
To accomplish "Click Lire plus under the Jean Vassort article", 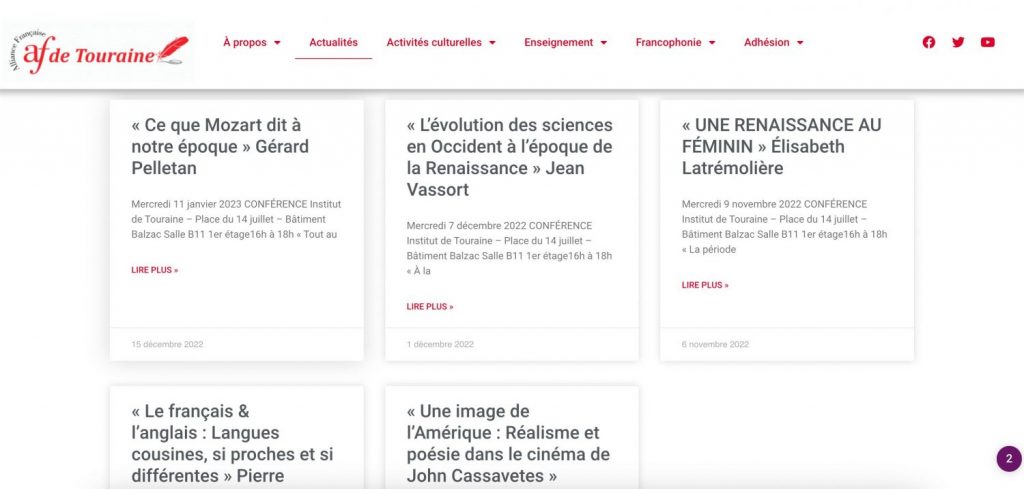I will 430,306.
